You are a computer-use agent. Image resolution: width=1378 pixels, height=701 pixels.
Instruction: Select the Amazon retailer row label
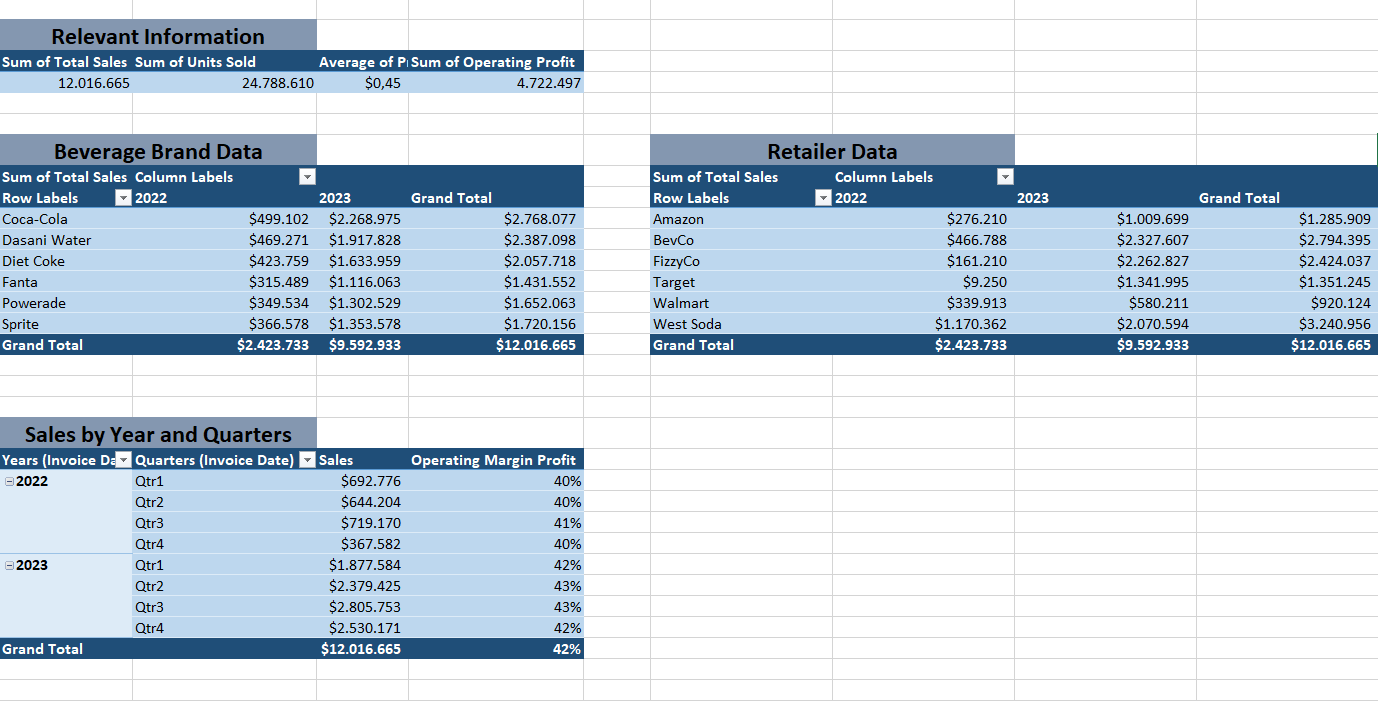tap(741, 219)
